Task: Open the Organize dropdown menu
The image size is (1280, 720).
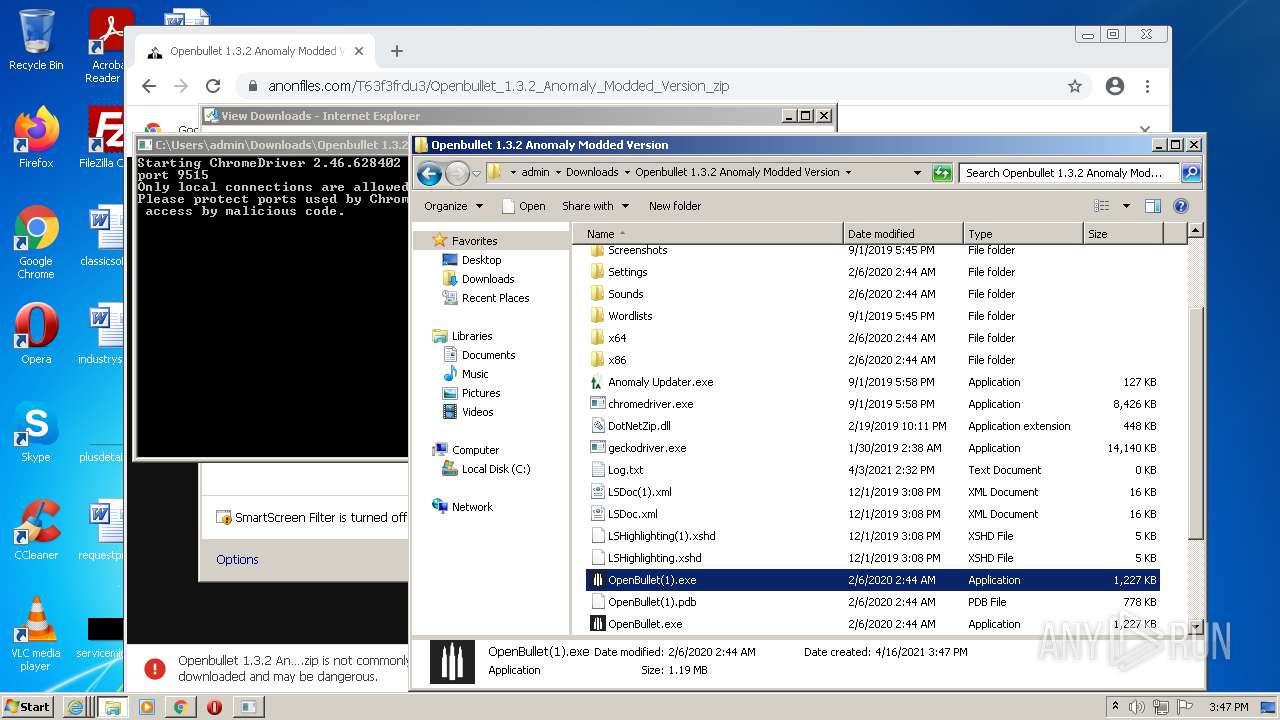Action: (x=453, y=206)
